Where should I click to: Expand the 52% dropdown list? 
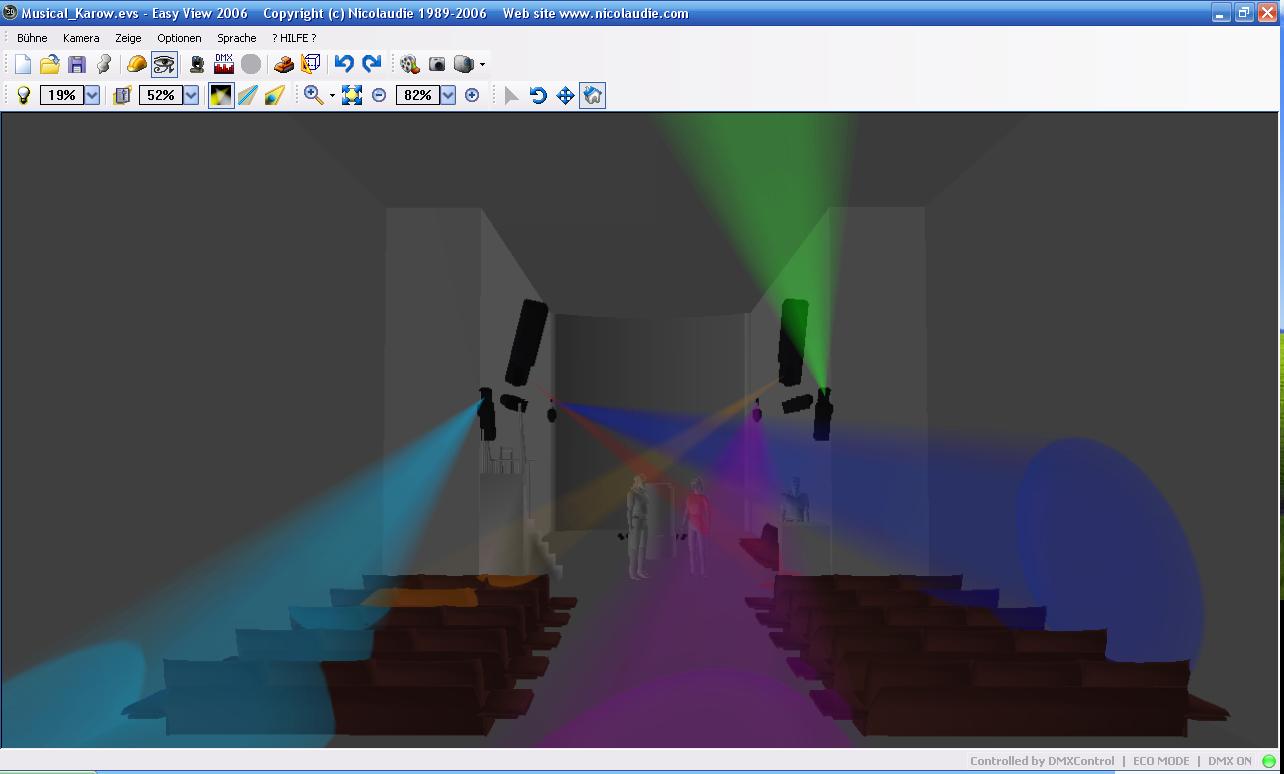tap(190, 95)
